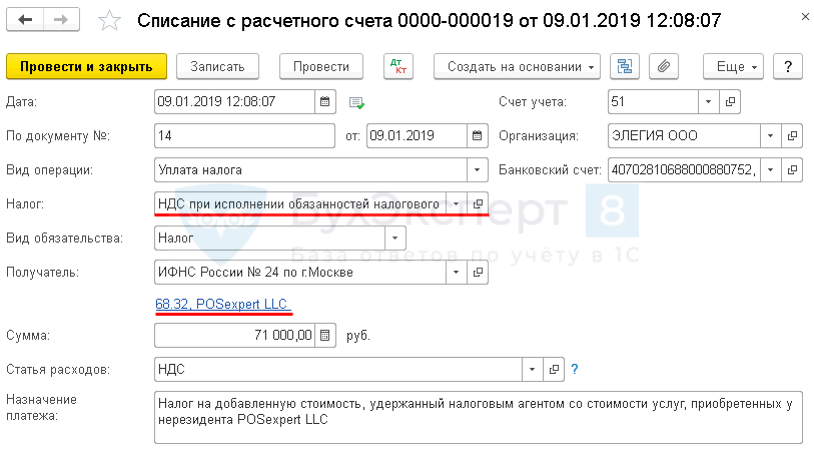Open the Счет учета 51 item form
Image resolution: width=814 pixels, height=450 pixels.
729,102
